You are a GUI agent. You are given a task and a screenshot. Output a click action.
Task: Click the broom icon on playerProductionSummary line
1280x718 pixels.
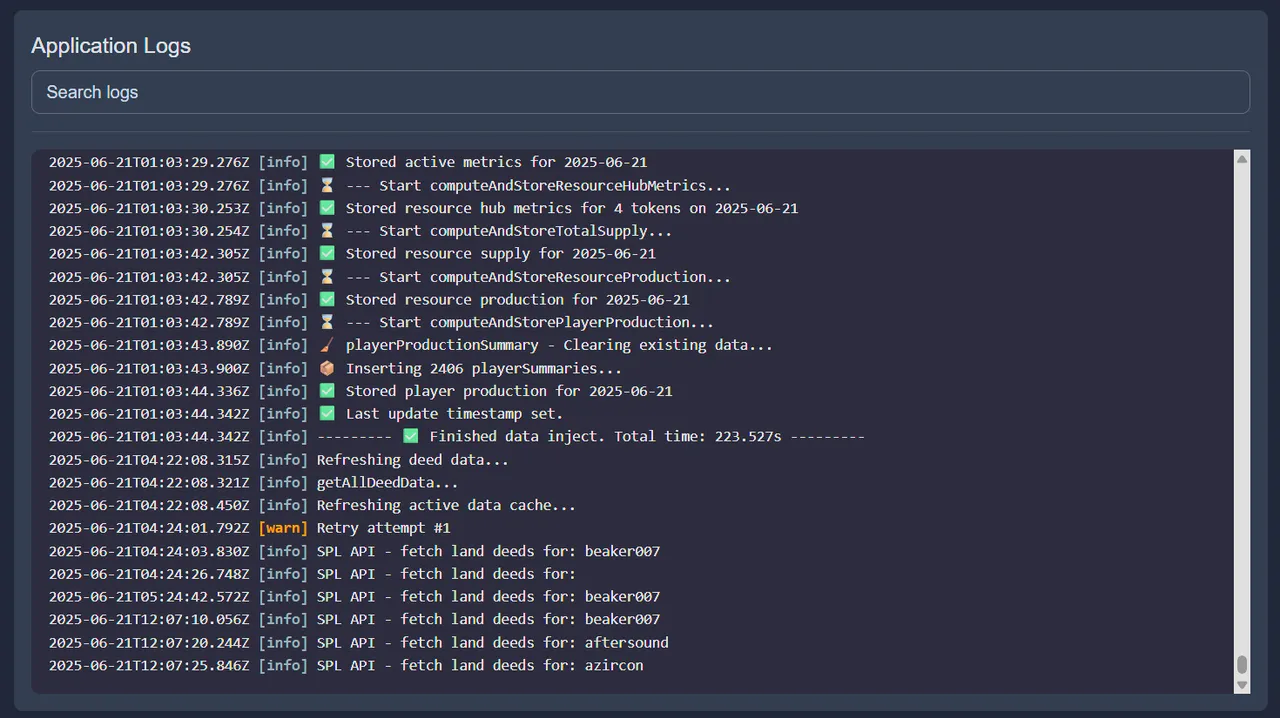(x=327, y=345)
